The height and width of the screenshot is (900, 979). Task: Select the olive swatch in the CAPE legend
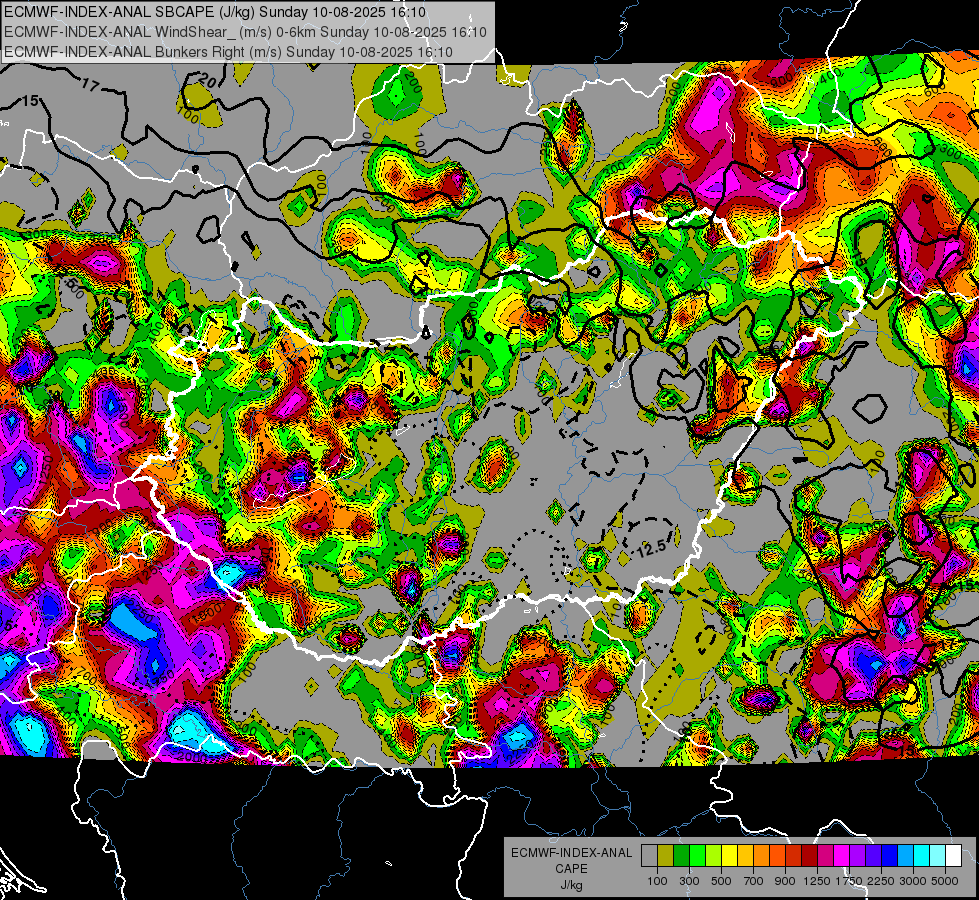pyautogui.click(x=666, y=855)
